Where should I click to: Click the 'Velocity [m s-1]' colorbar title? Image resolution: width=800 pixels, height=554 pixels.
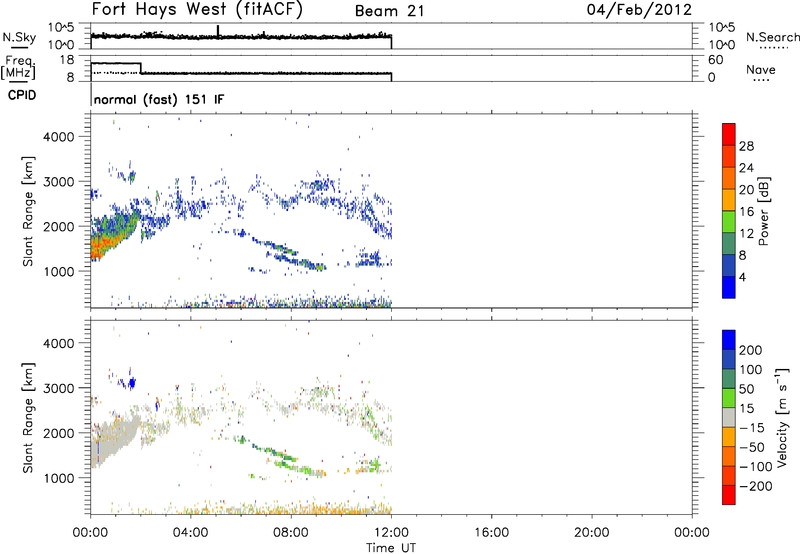point(782,417)
